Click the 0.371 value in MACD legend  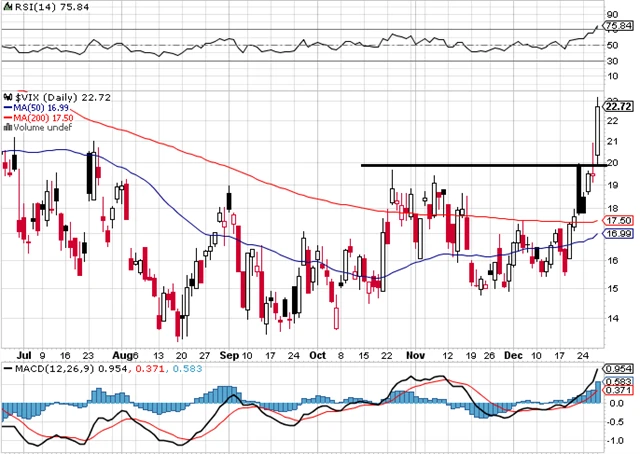click(x=149, y=369)
